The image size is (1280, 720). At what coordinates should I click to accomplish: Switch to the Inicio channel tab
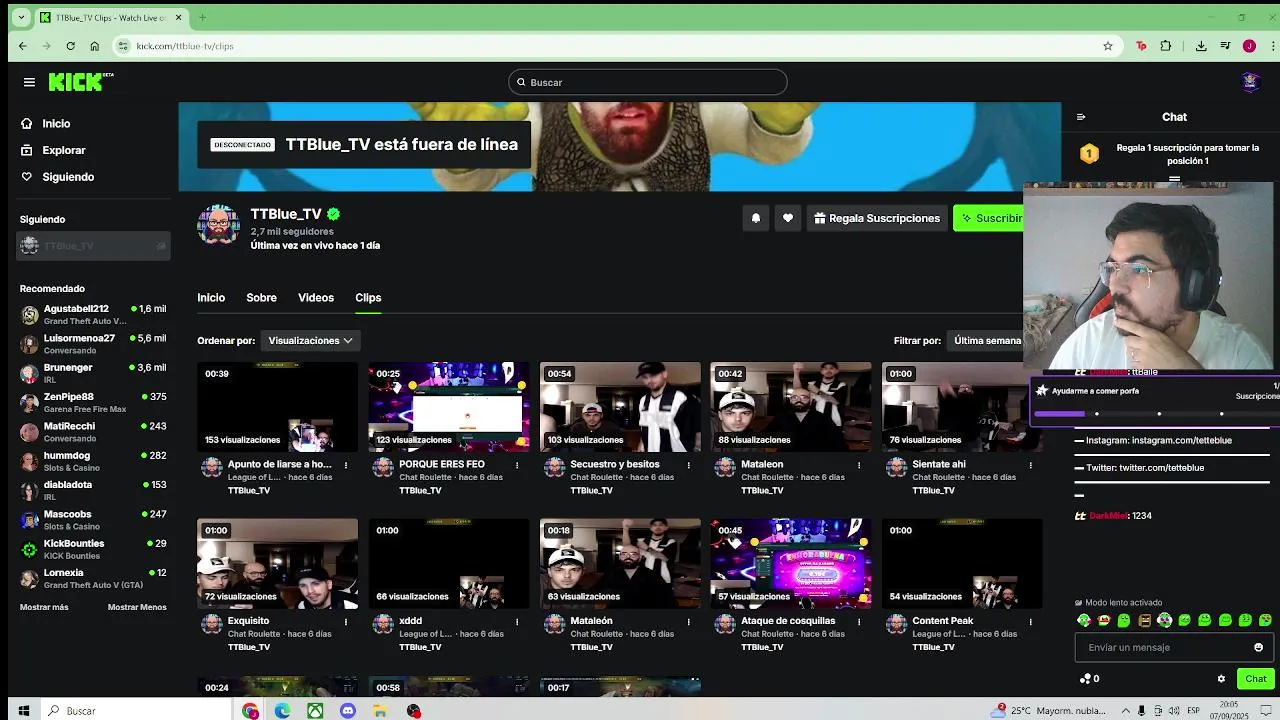click(211, 298)
